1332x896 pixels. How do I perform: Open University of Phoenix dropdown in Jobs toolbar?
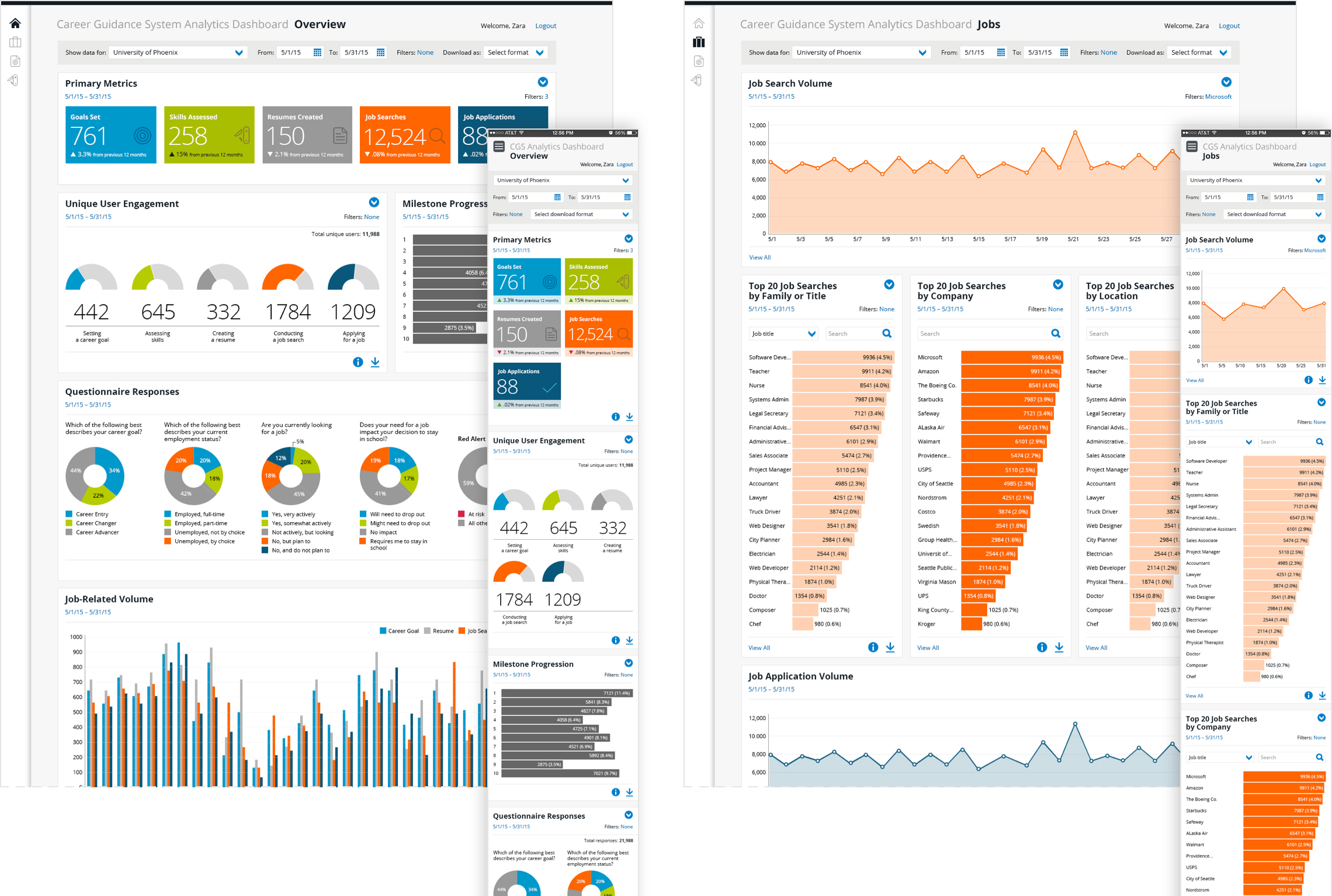862,53
